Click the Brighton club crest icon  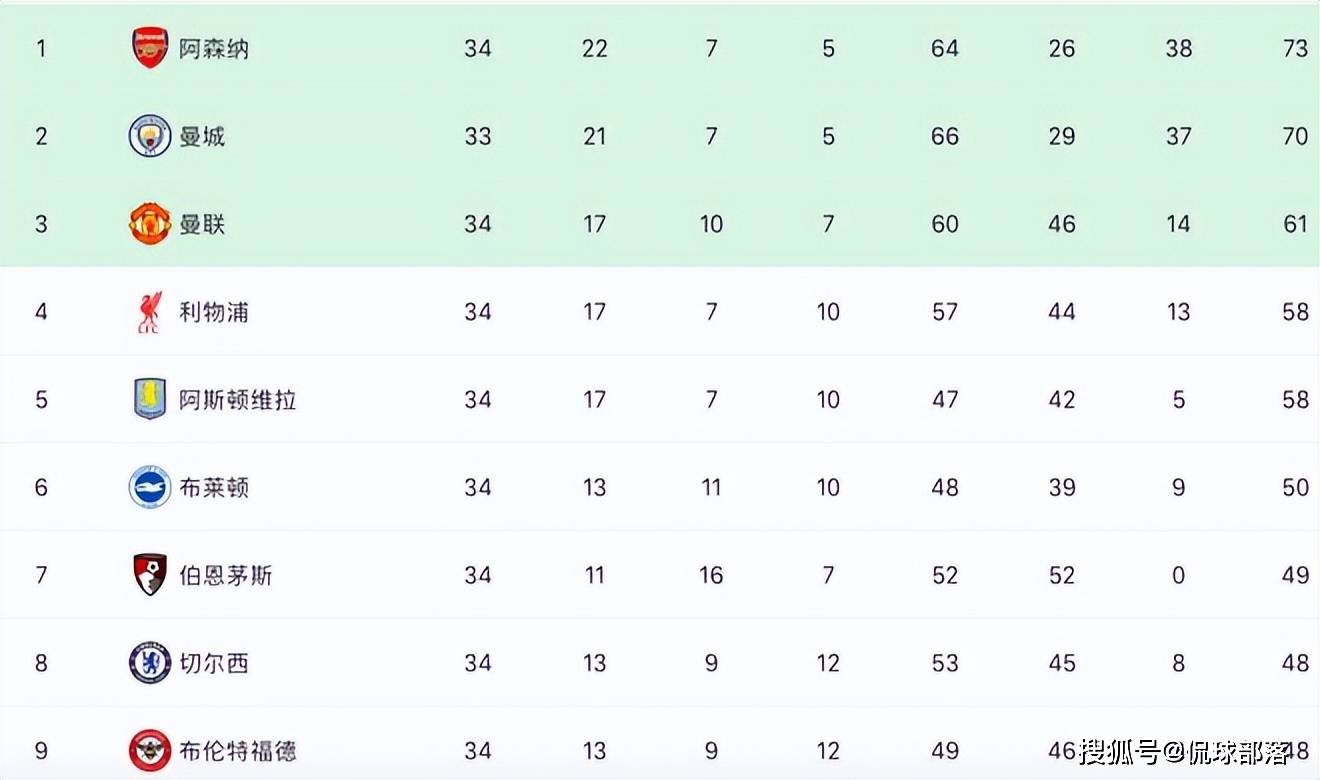150,488
